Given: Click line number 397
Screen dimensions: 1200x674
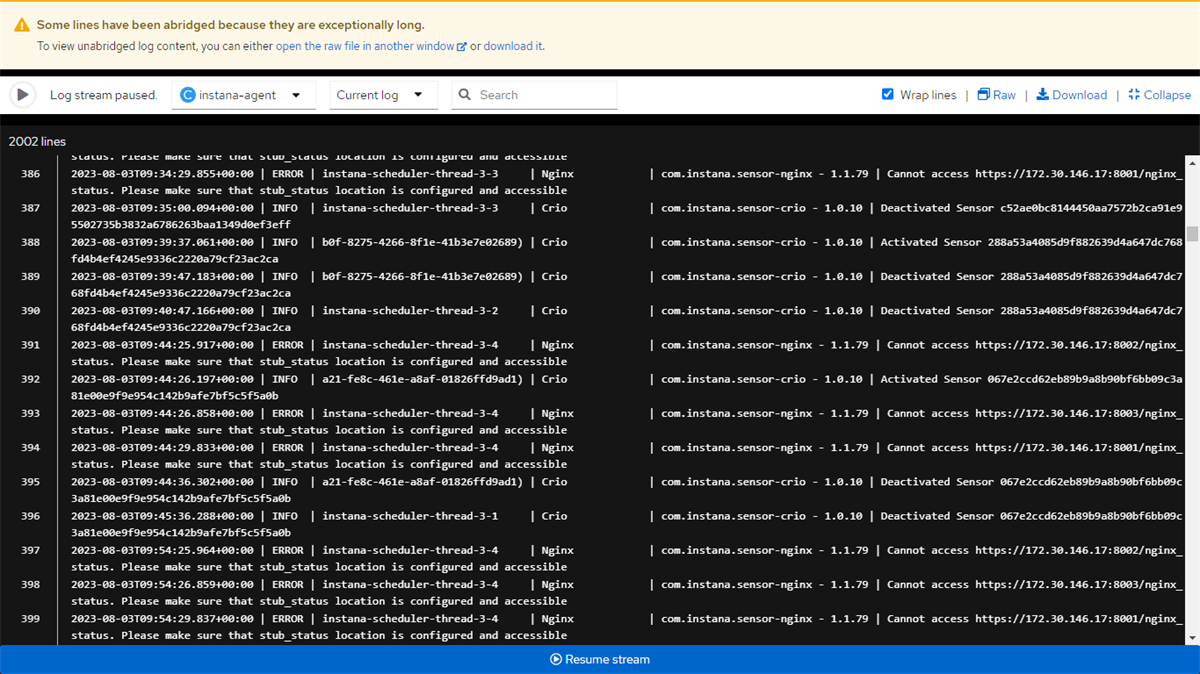Looking at the screenshot, I should click(x=30, y=550).
